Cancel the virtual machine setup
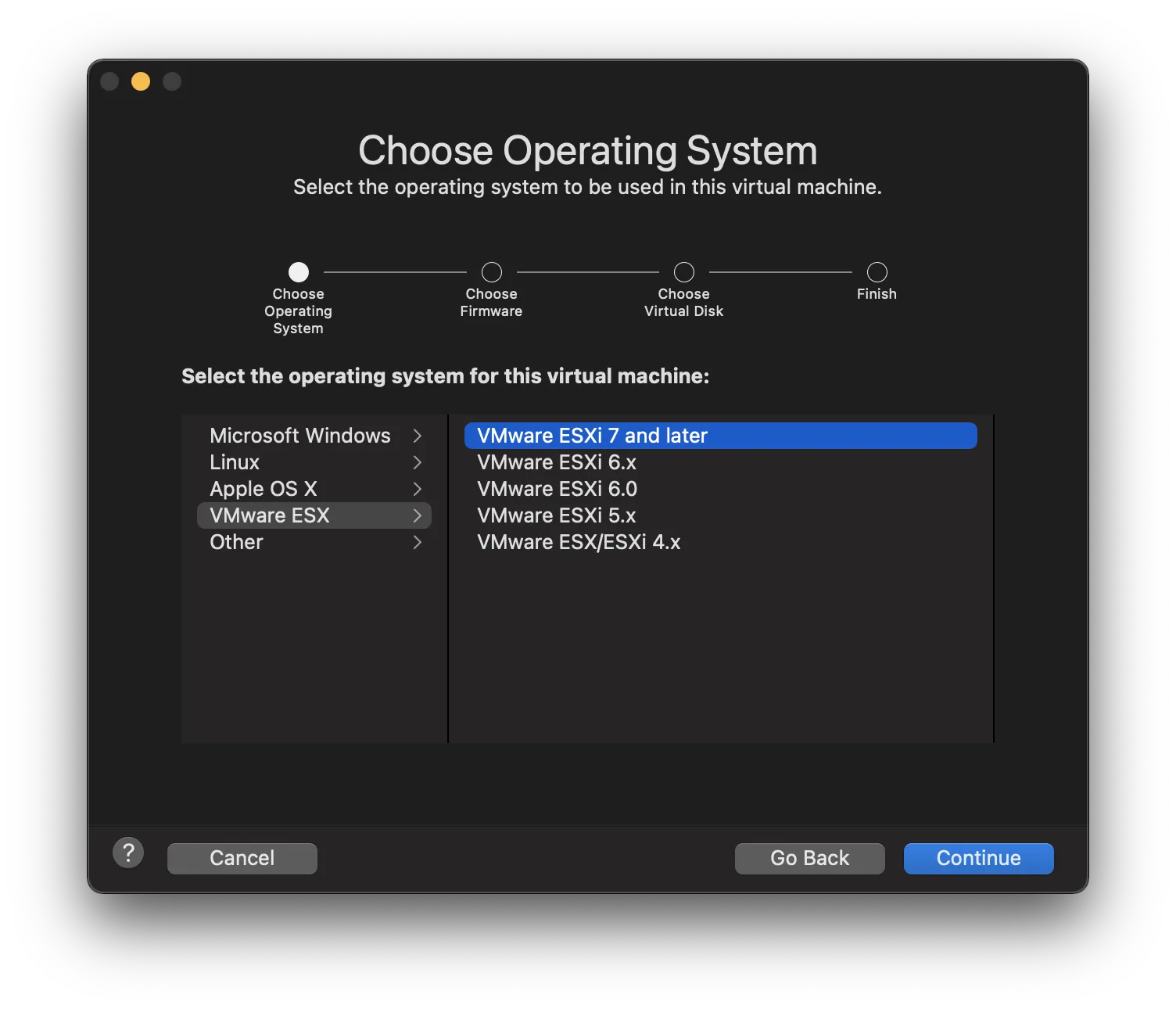 [x=242, y=858]
